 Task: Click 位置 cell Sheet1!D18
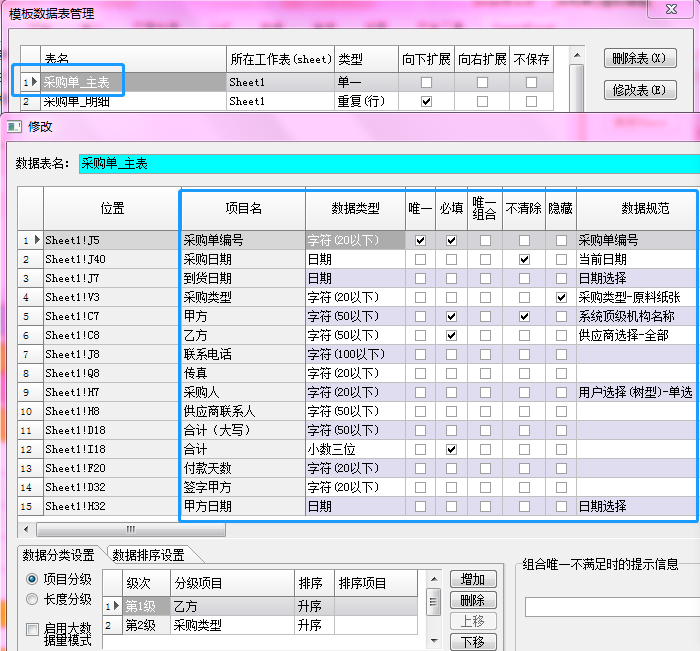(x=112, y=430)
